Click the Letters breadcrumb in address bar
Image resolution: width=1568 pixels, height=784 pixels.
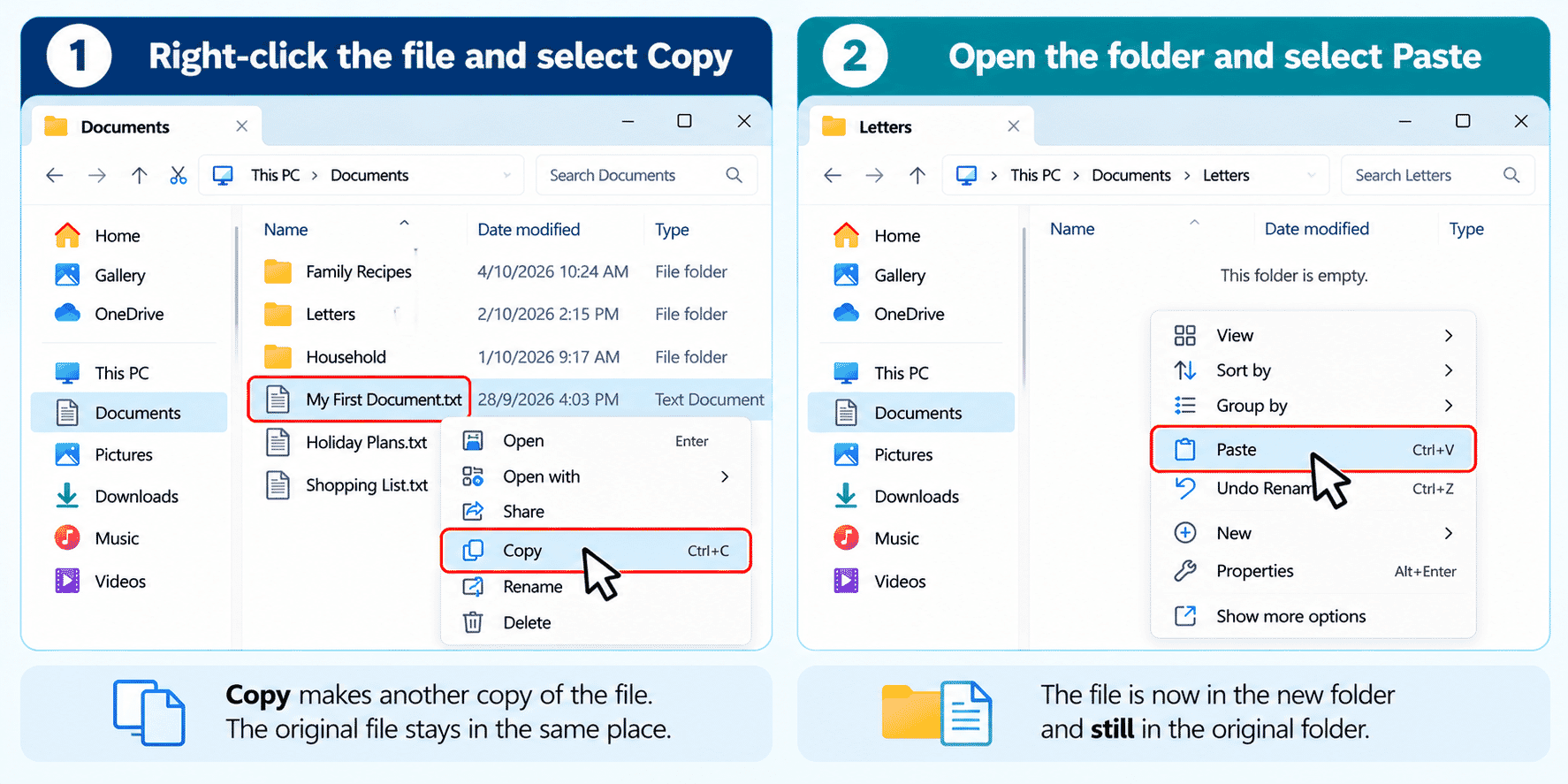coord(1226,175)
